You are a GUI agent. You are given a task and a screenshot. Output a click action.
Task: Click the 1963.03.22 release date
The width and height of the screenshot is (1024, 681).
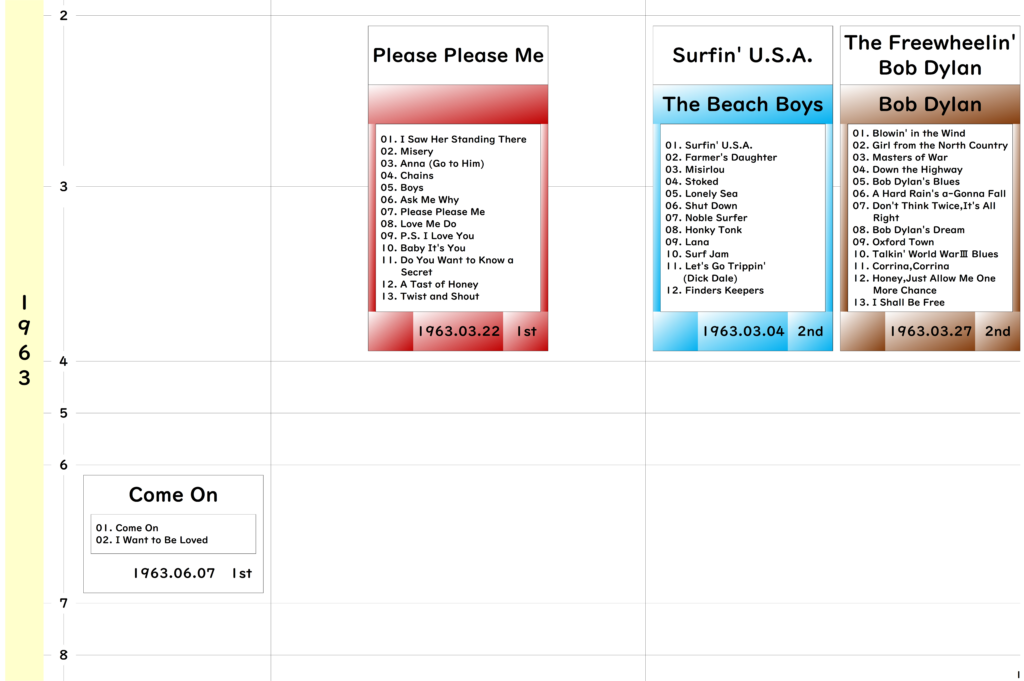(458, 332)
